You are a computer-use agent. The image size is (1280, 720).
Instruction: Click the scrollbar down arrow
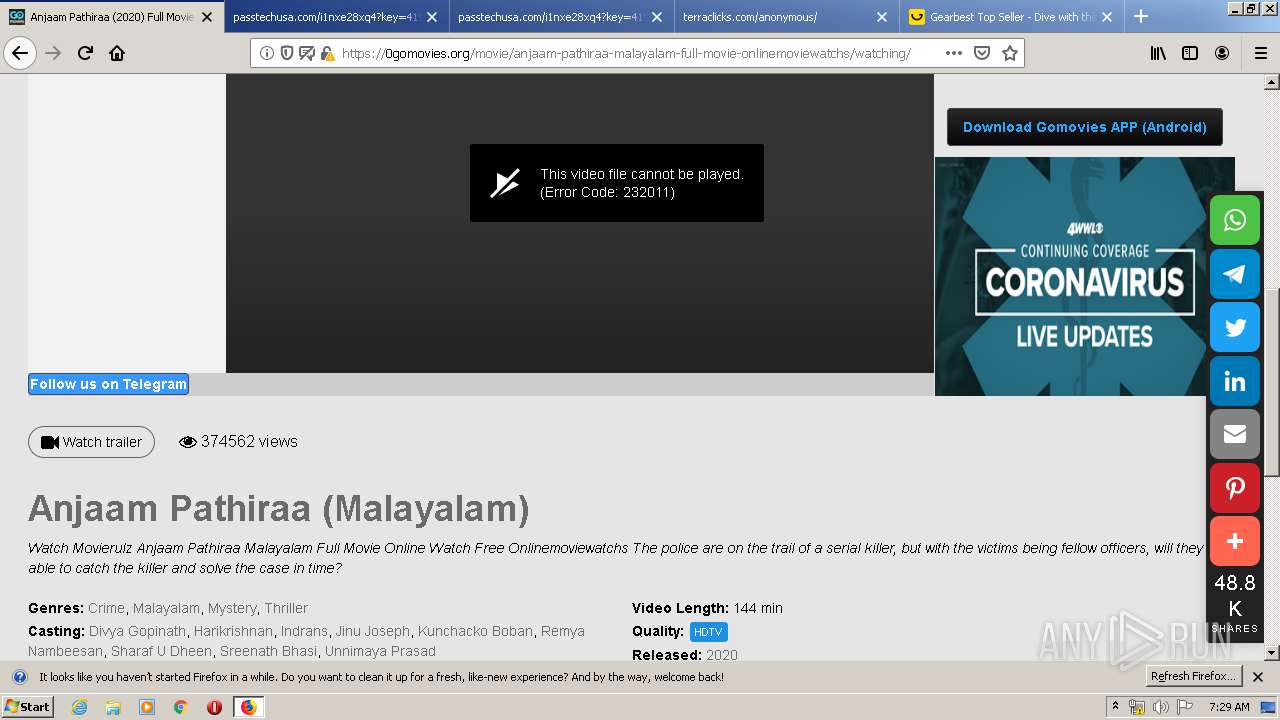1271,653
